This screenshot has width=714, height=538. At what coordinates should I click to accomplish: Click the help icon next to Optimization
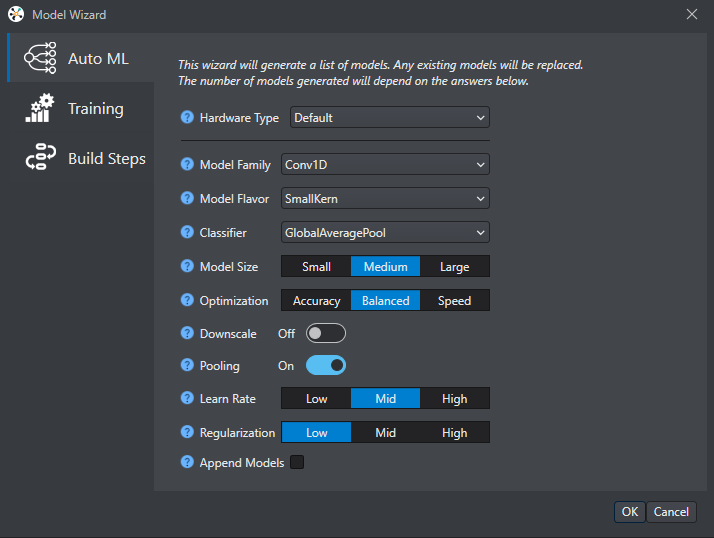click(x=187, y=300)
